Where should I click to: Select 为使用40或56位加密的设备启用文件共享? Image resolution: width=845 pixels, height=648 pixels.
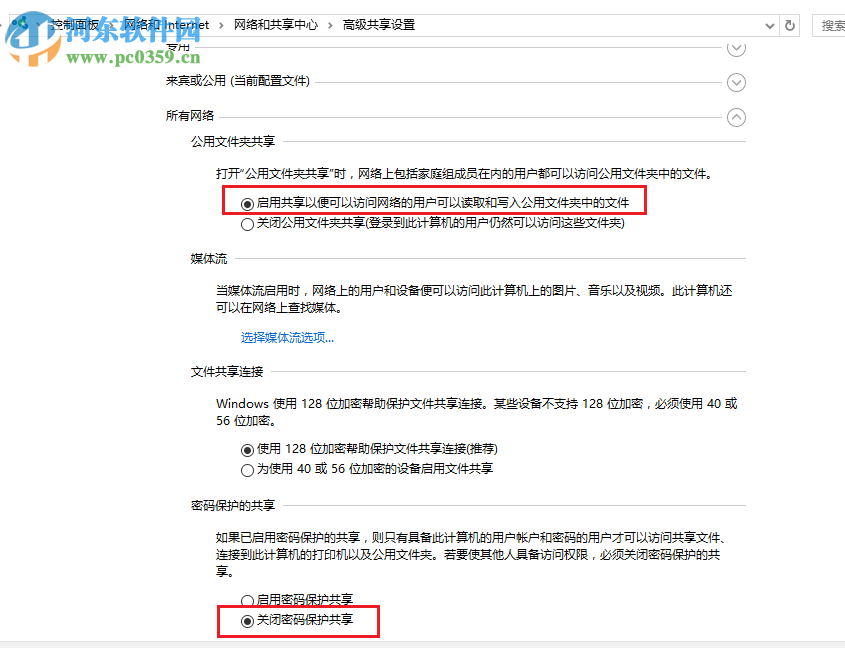247,469
